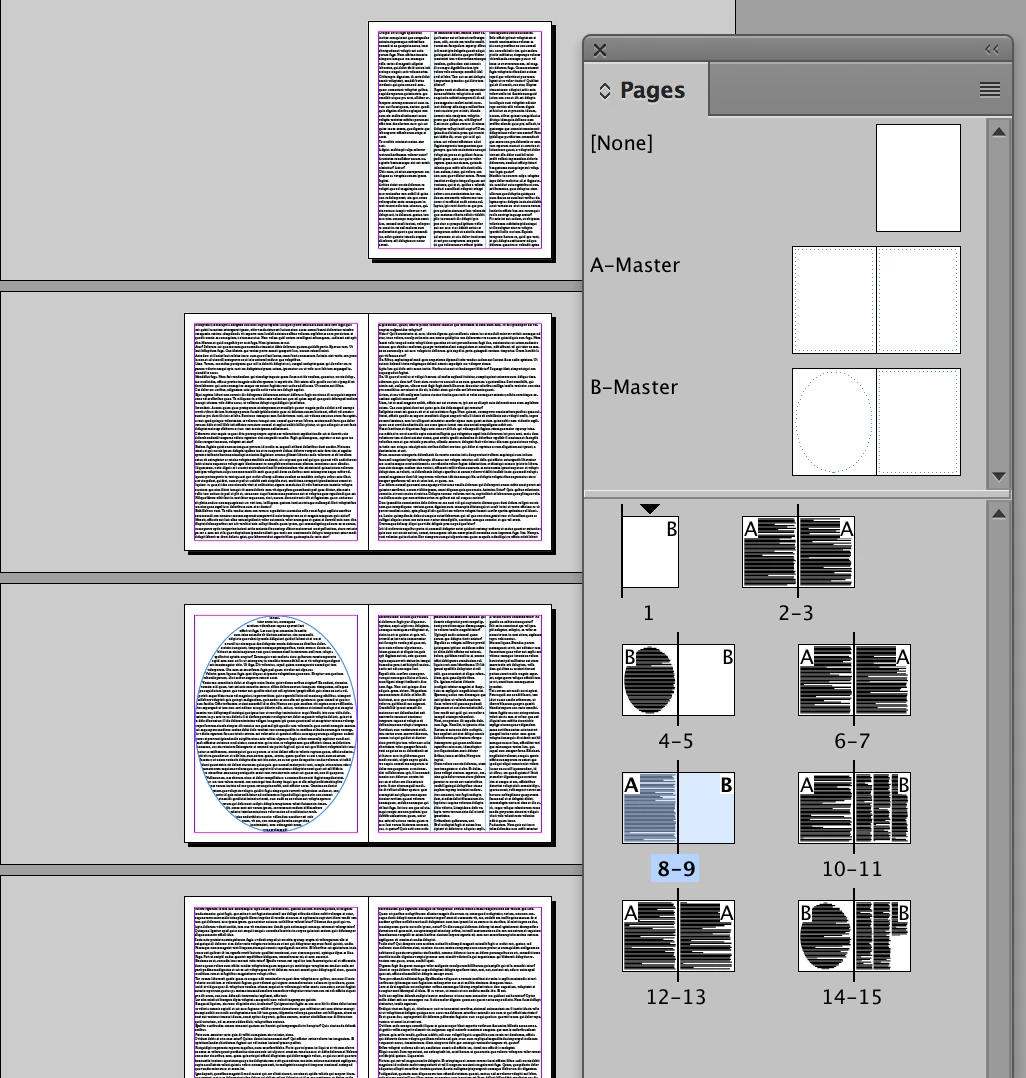Viewport: 1026px width, 1078px height.
Task: Select the B-Master spread thumbnail
Action: coord(876,422)
